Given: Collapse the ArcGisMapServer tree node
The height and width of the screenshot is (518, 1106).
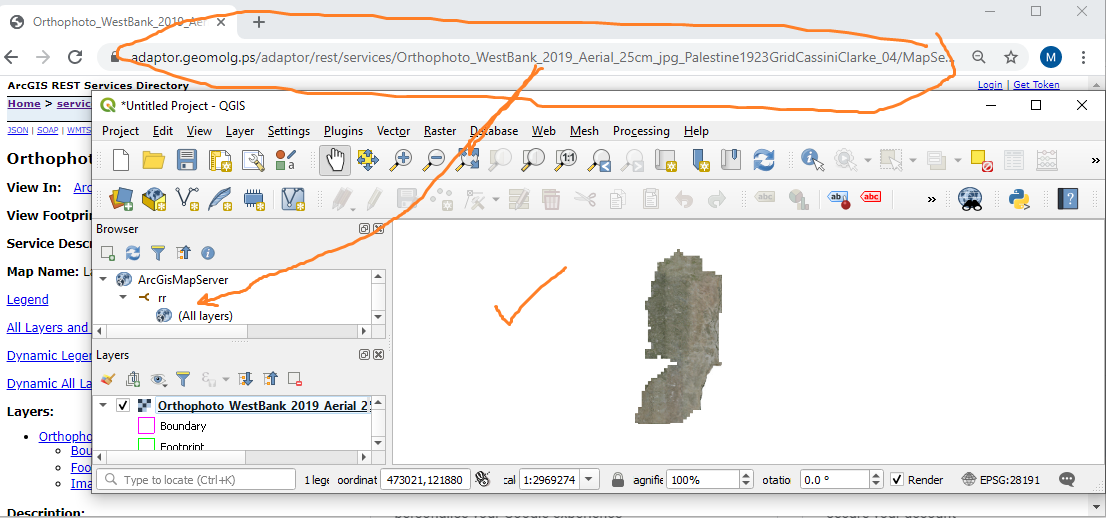Looking at the screenshot, I should 103,279.
